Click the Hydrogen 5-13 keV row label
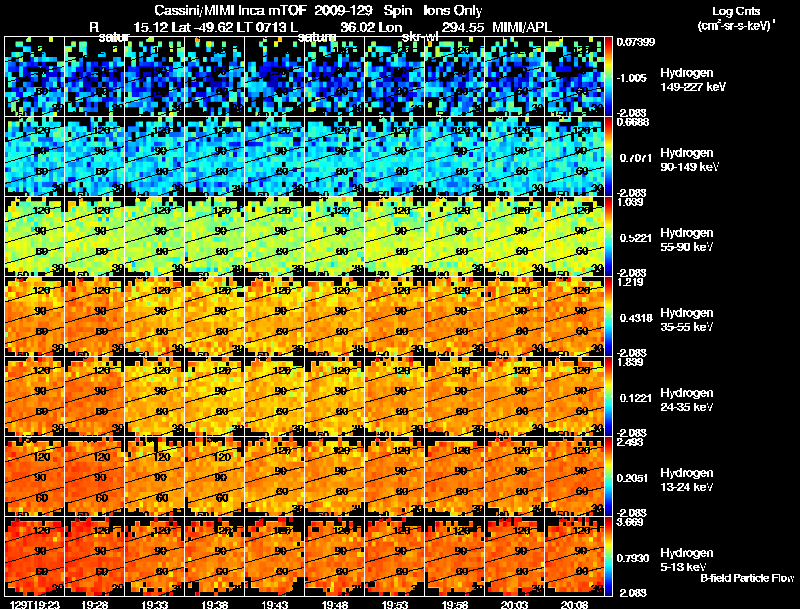Viewport: 800px width, 609px height. (687, 560)
